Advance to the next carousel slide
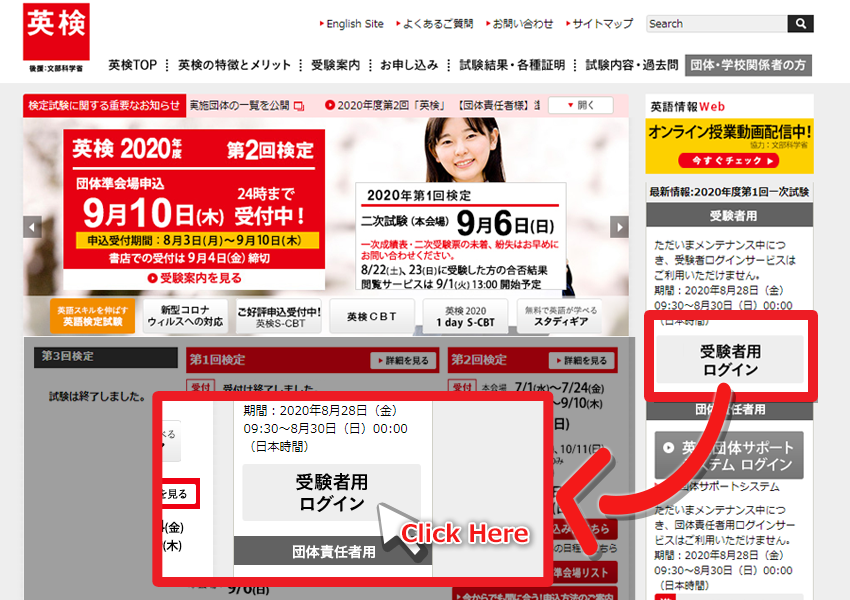 click(620, 227)
